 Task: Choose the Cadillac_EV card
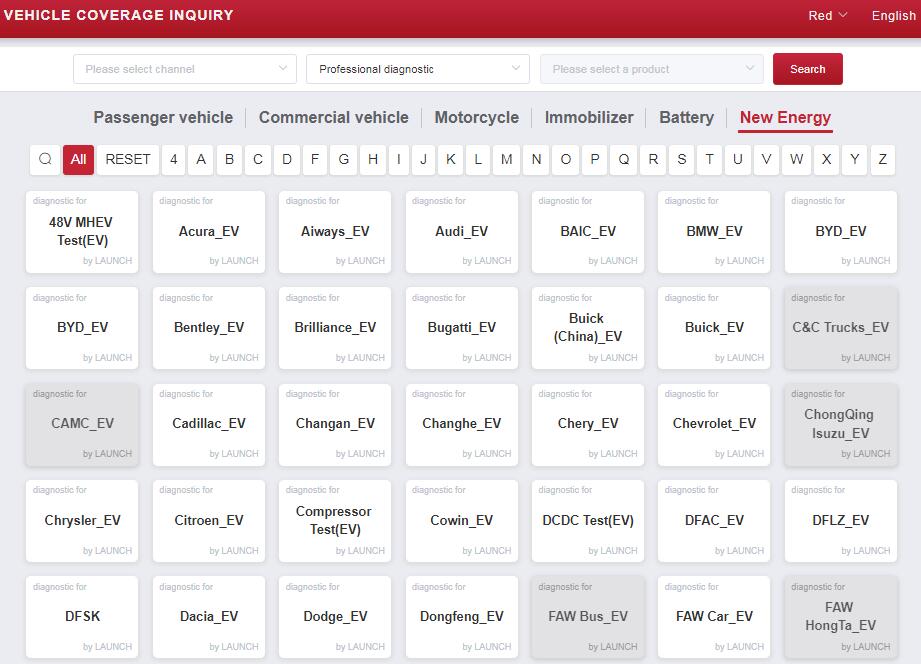(209, 424)
